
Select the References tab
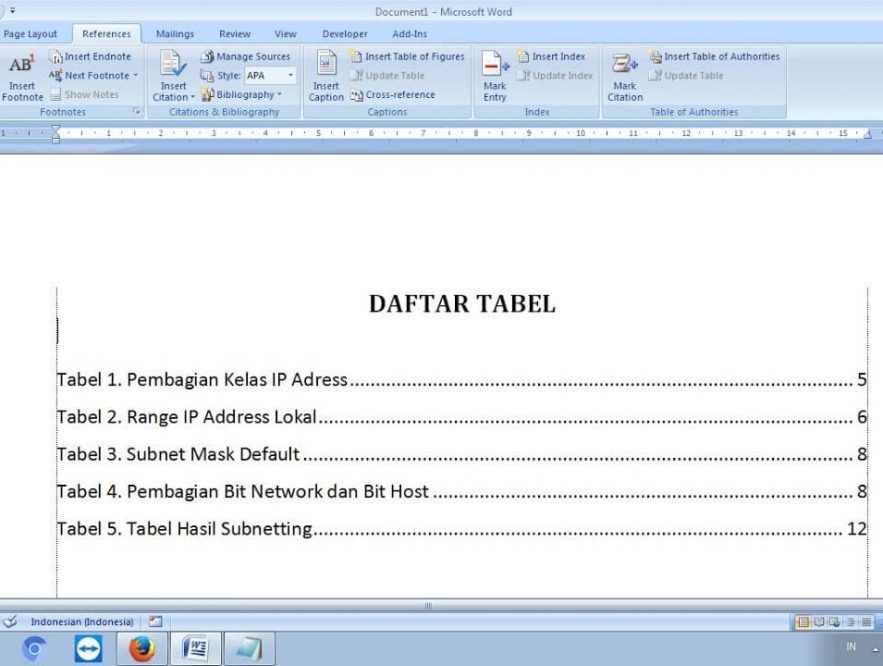tap(106, 34)
